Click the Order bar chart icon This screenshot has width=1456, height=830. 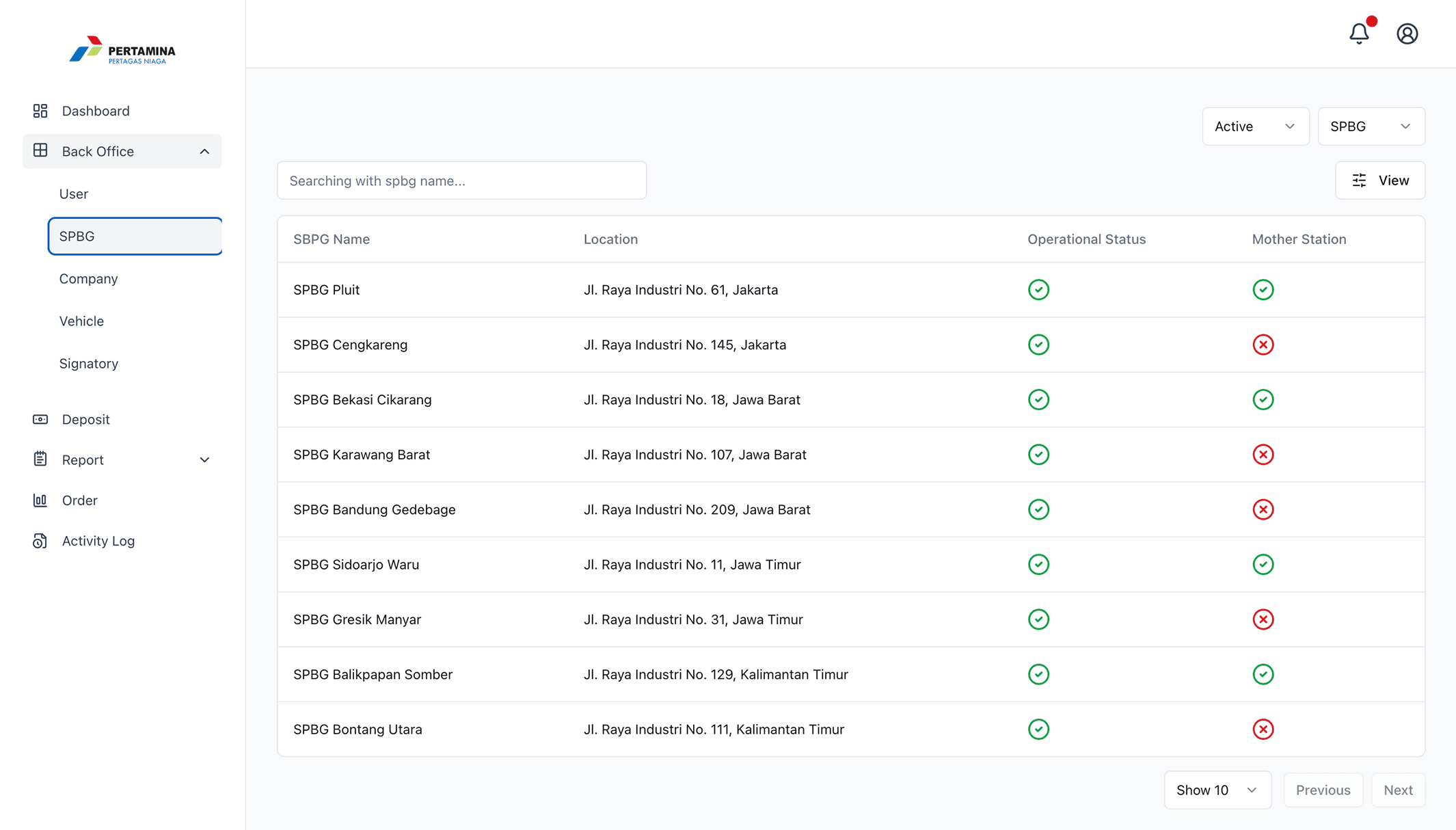coord(40,500)
